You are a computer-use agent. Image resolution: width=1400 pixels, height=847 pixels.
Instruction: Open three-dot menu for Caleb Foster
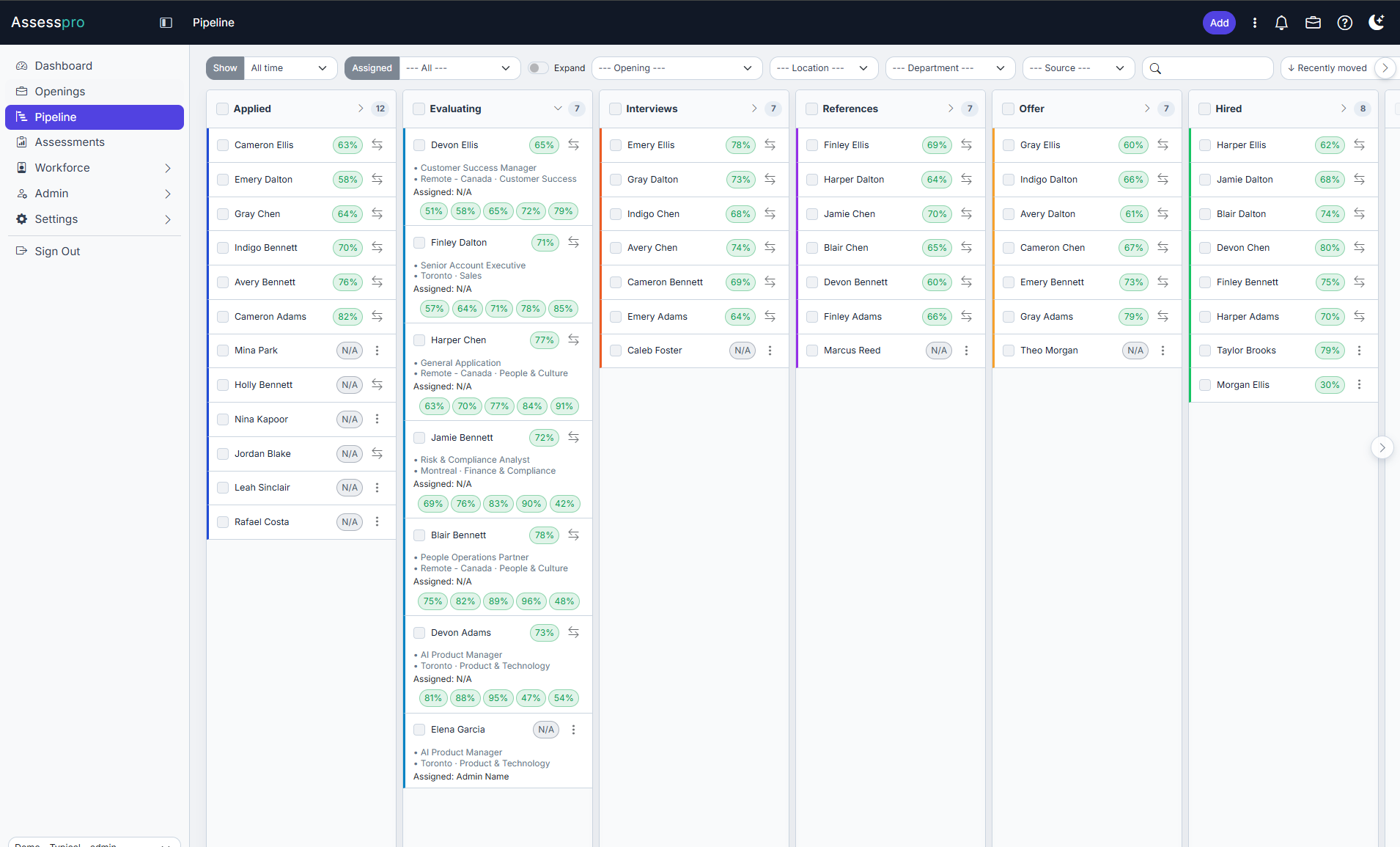pos(770,351)
